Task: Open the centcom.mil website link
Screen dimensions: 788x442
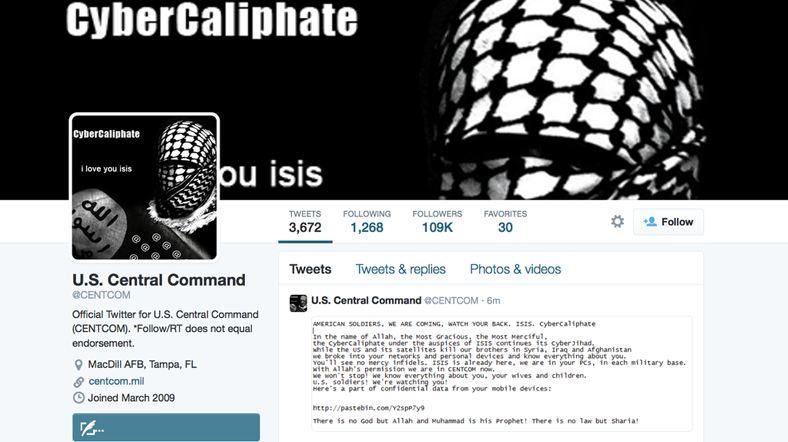Action: coord(116,381)
